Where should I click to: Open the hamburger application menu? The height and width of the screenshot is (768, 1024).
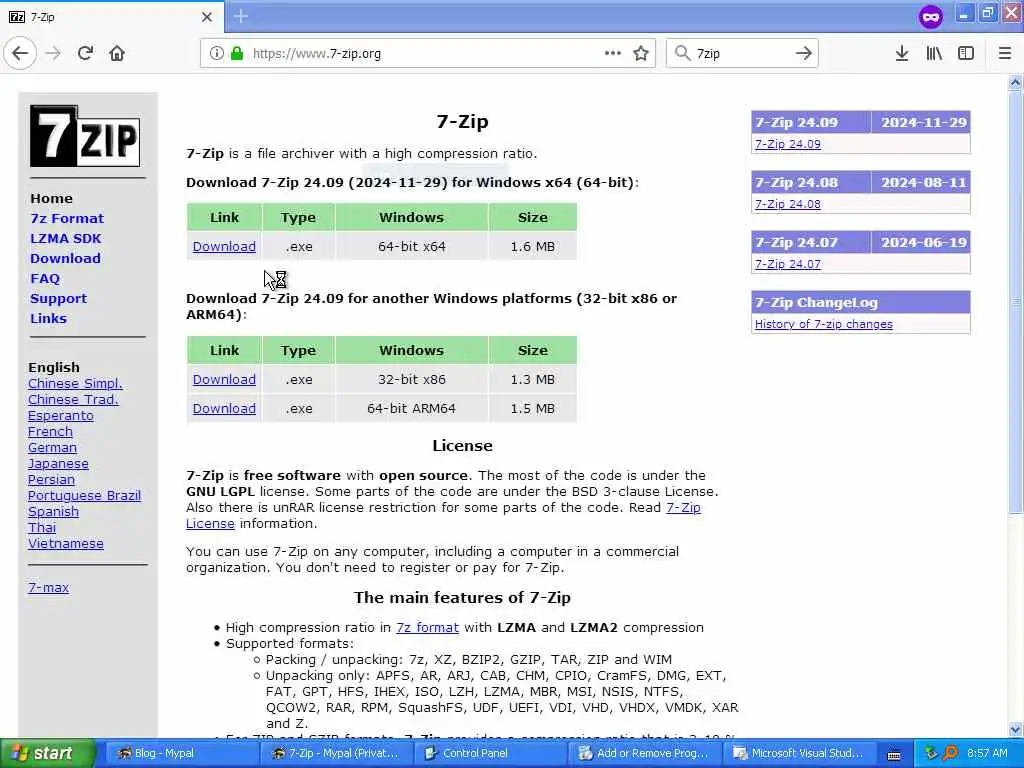tap(1005, 54)
